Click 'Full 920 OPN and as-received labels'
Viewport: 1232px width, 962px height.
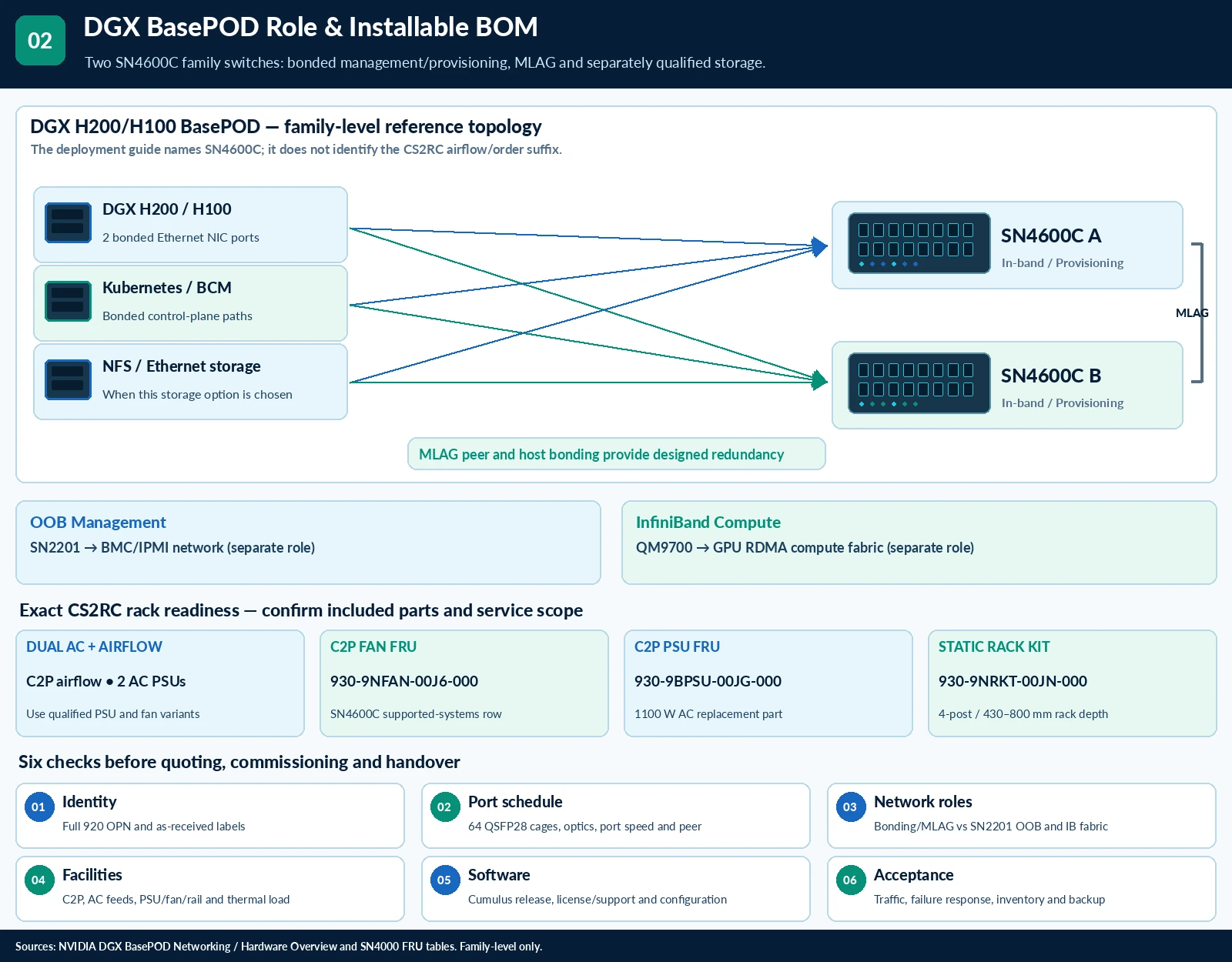(154, 826)
